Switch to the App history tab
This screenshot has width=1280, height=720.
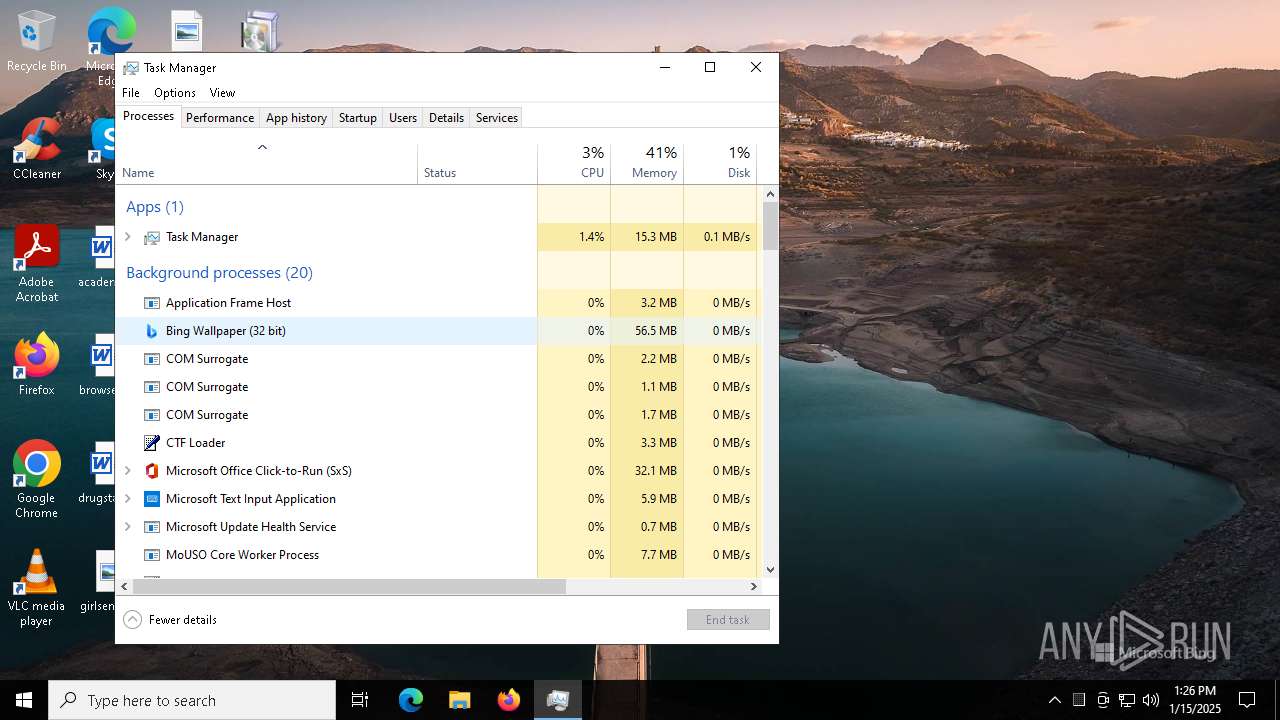(296, 118)
